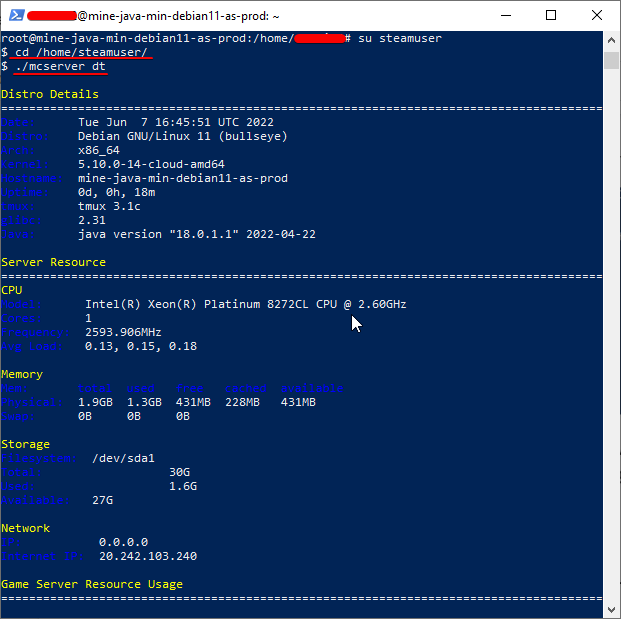Click the physical used memory '1.3GB'
Screen dimensions: 621x619
coord(144,402)
